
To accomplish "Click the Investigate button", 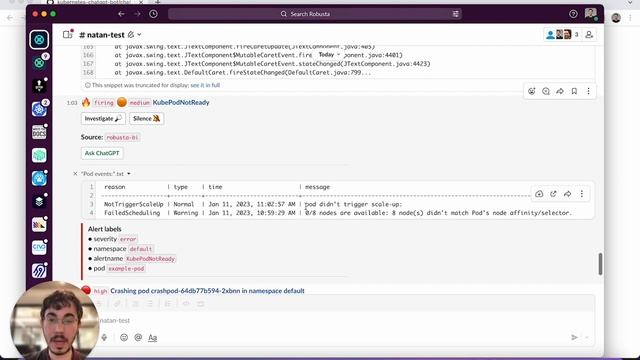I will tap(103, 118).
